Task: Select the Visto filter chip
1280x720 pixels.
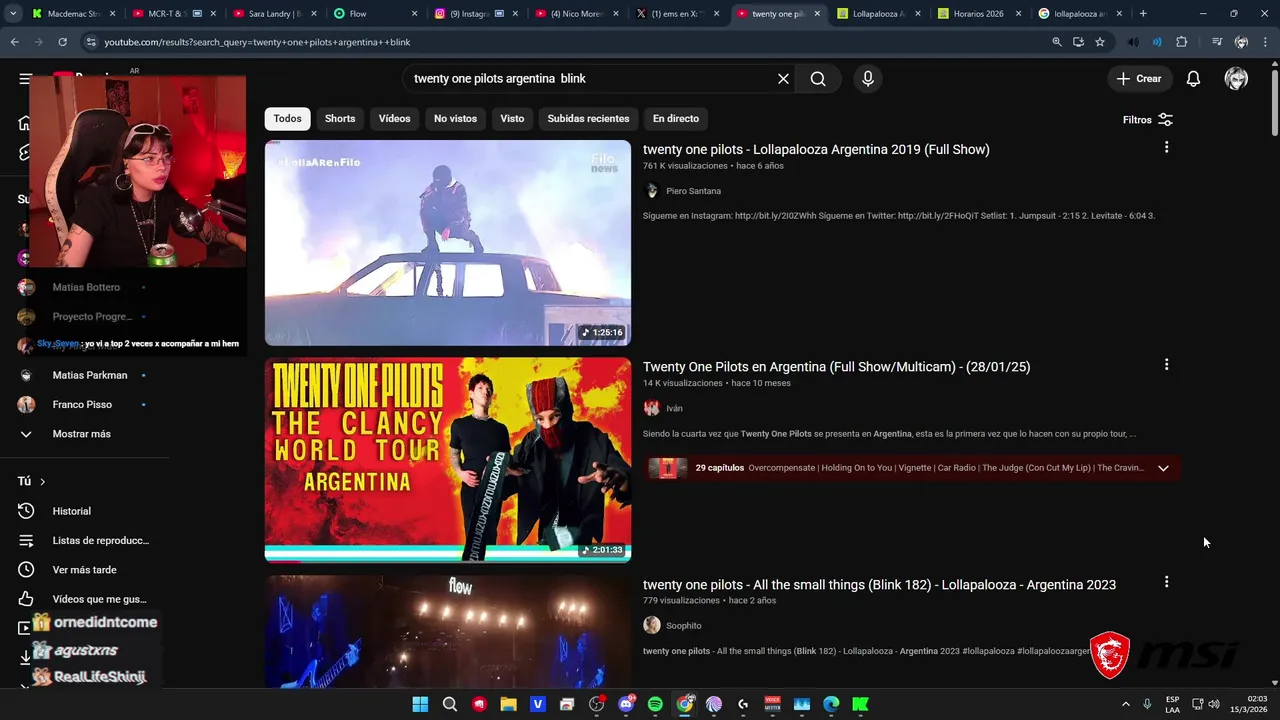Action: pyautogui.click(x=512, y=118)
